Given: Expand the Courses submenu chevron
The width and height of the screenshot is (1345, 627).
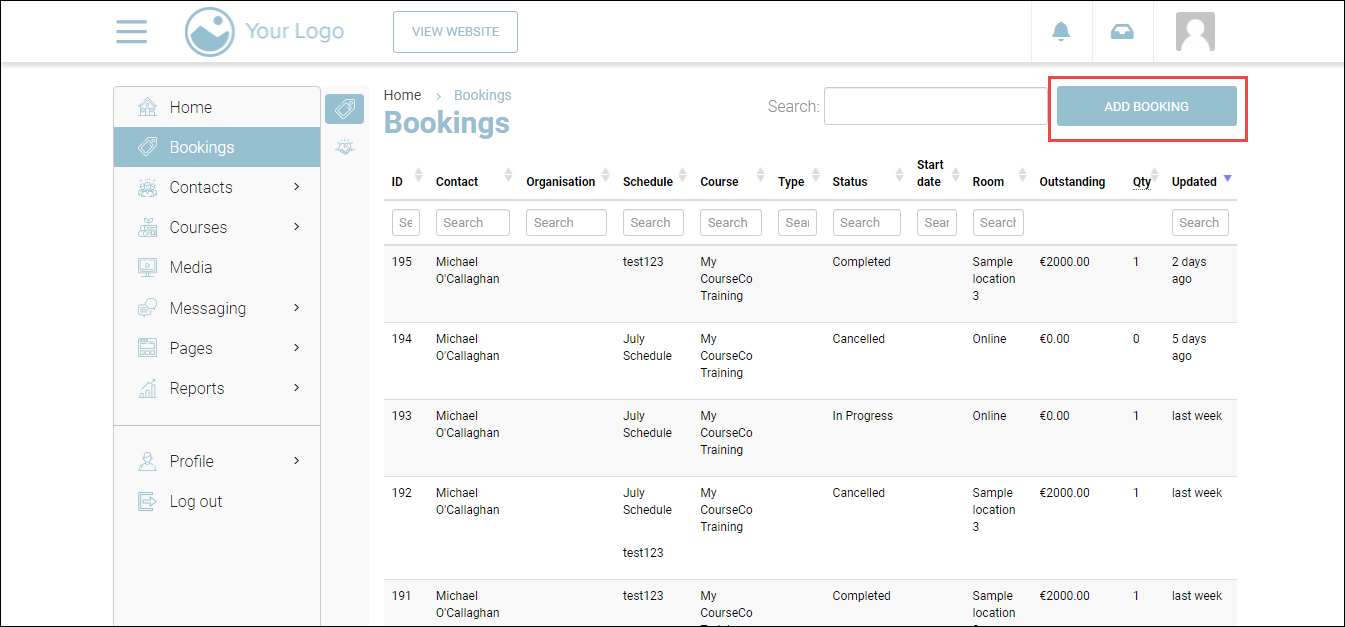Looking at the screenshot, I should (296, 227).
